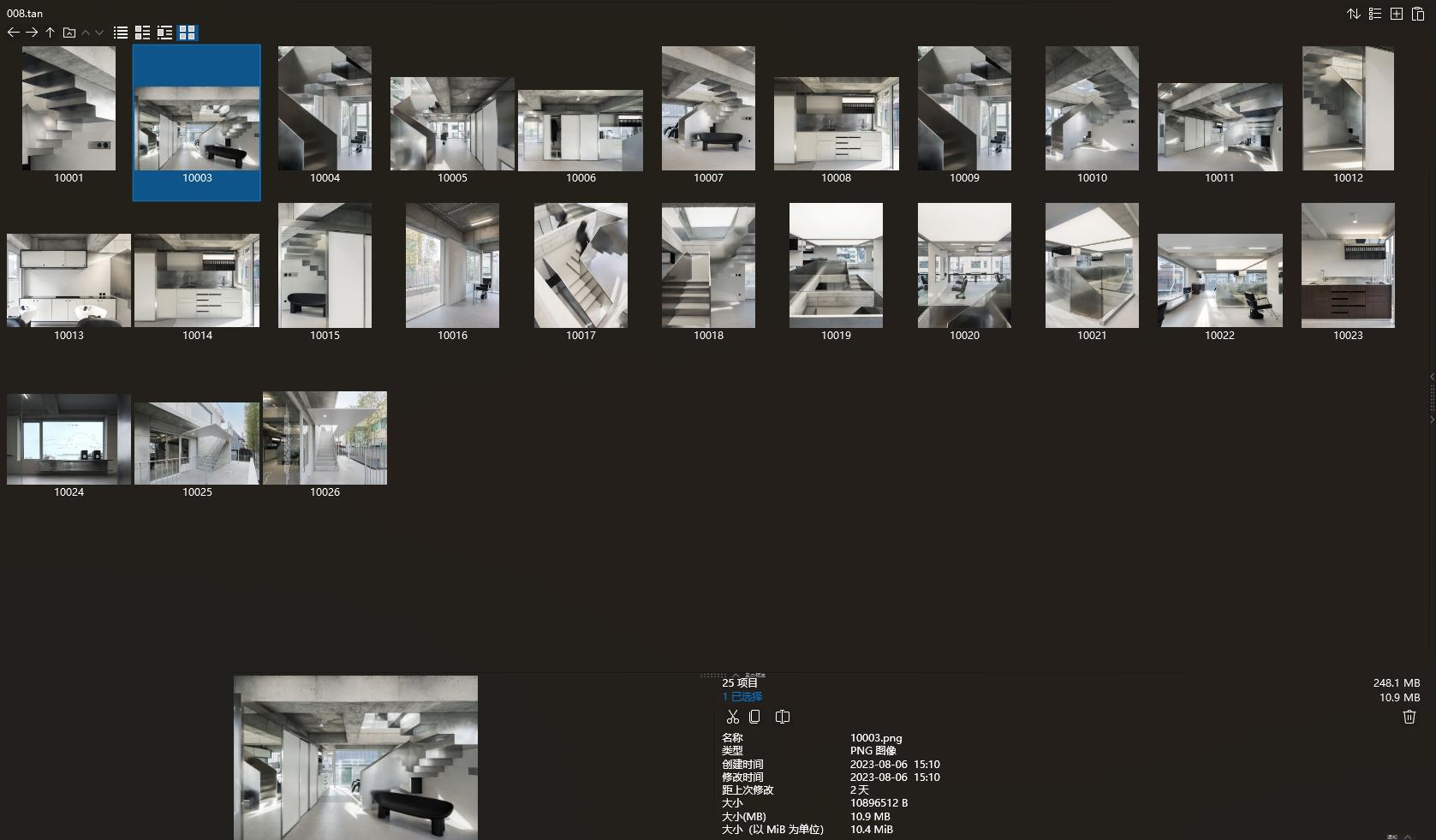
Task: Click the sort order arrows icon
Action: pos(1353,14)
